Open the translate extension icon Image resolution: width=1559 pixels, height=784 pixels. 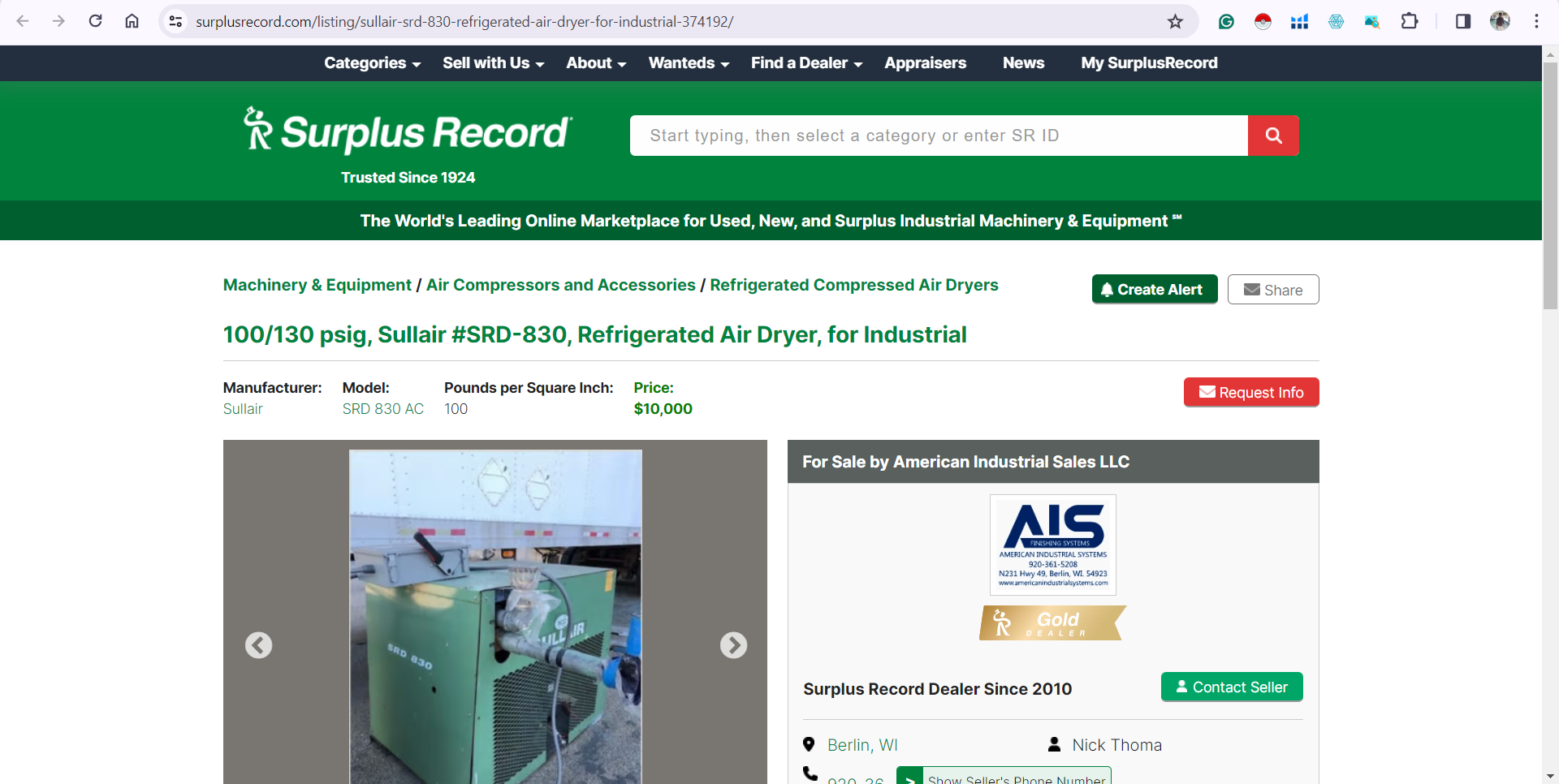(1372, 21)
